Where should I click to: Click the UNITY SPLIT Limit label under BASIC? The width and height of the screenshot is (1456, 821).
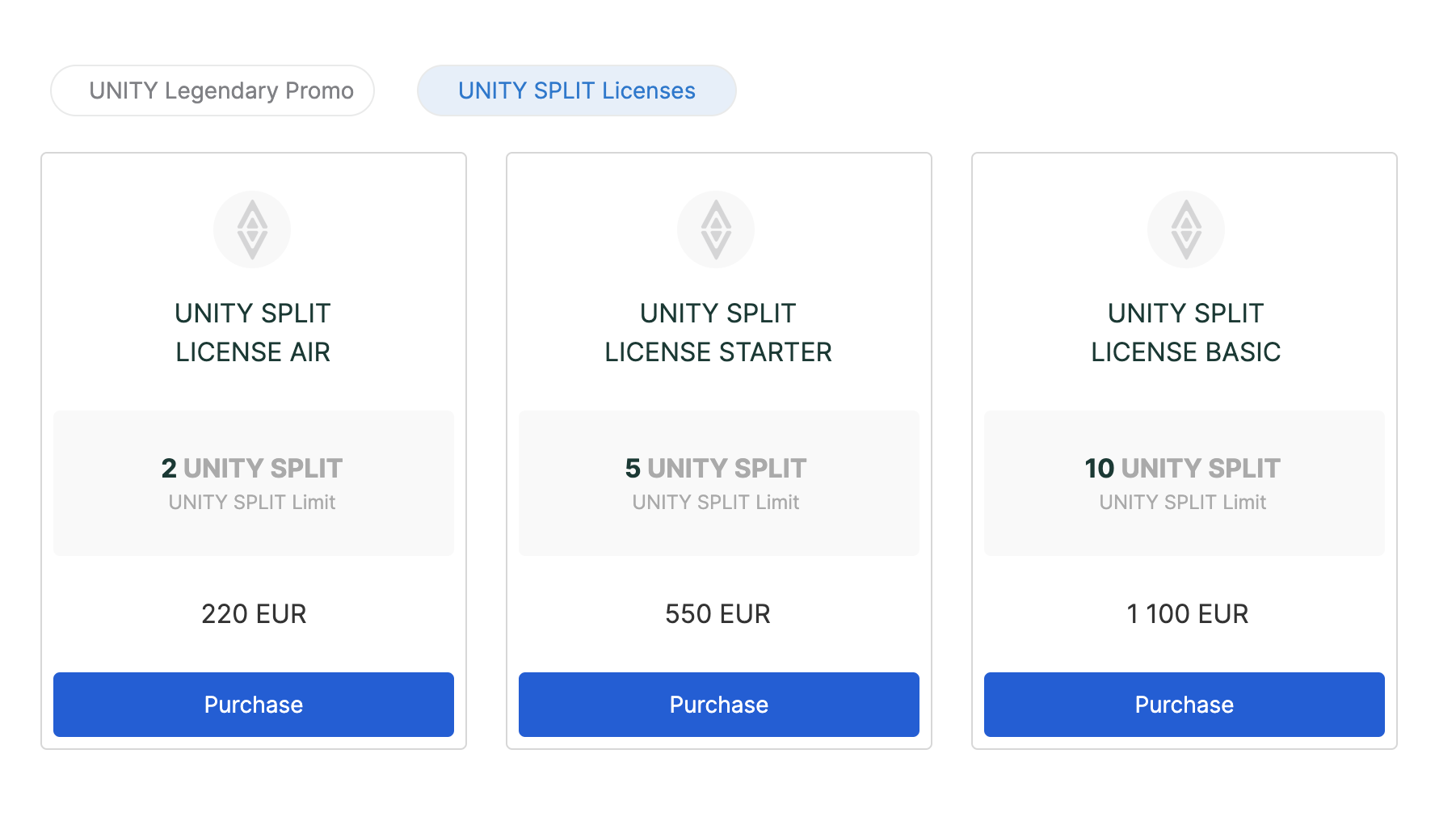(x=1182, y=503)
